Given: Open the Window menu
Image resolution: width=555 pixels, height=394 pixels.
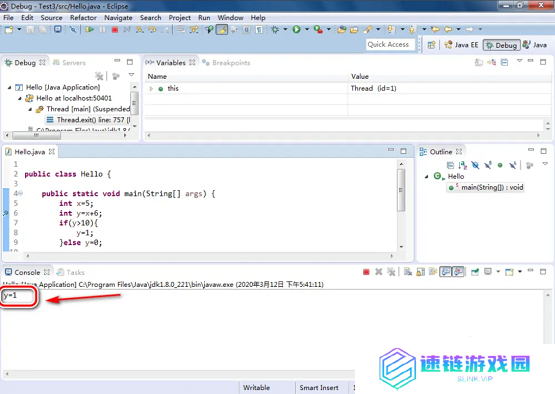Looking at the screenshot, I should [230, 18].
